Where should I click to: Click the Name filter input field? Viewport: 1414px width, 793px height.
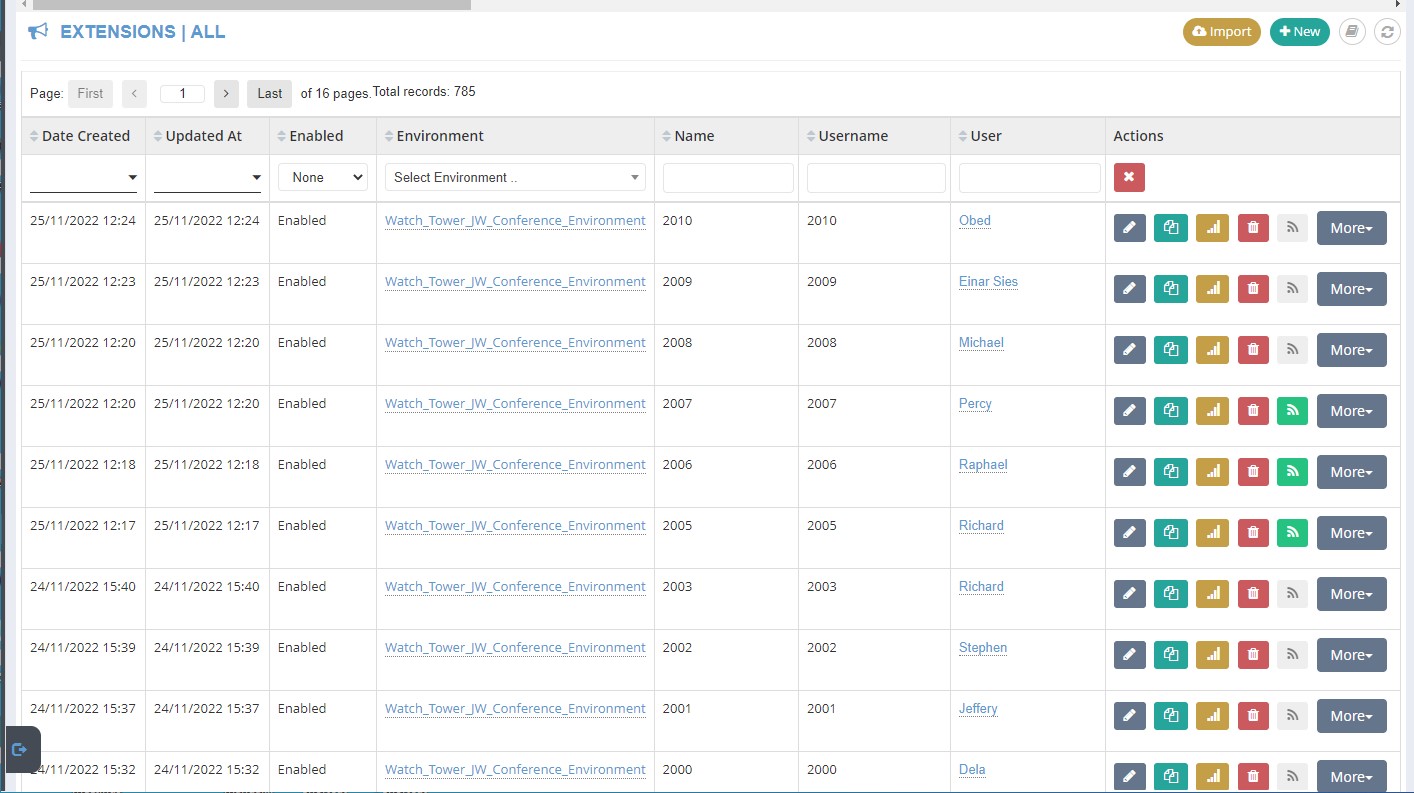tap(728, 178)
